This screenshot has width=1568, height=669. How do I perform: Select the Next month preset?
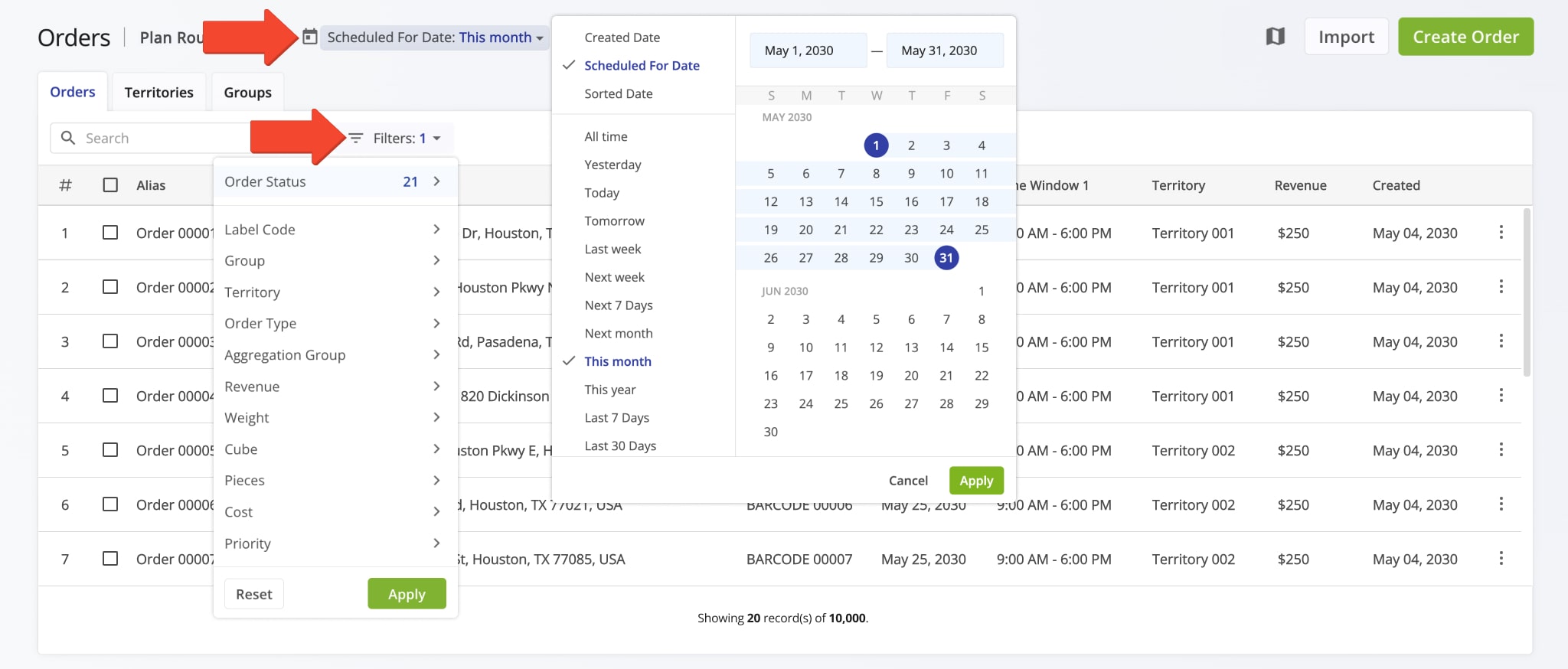coord(619,333)
